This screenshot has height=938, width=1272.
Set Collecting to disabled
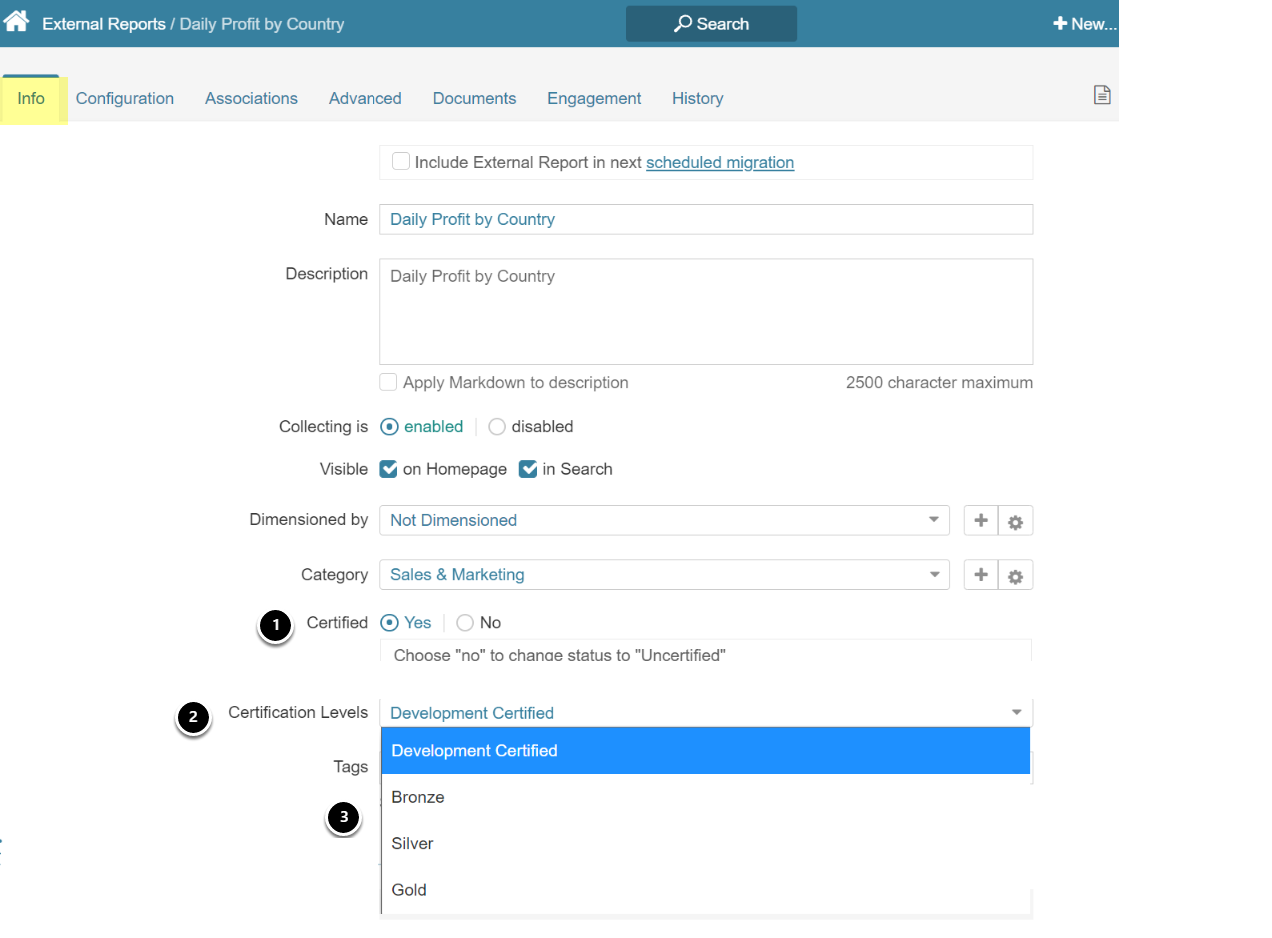tap(497, 427)
